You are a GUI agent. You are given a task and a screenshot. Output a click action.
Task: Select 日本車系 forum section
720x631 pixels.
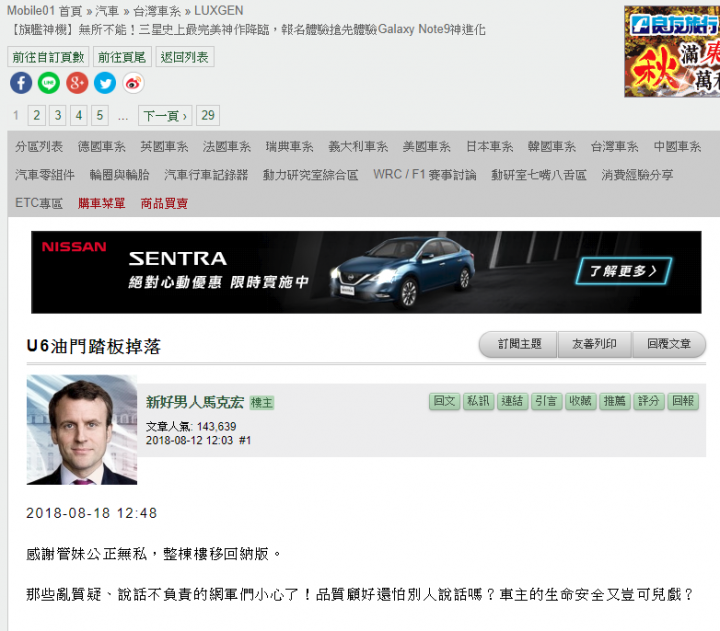click(x=489, y=146)
